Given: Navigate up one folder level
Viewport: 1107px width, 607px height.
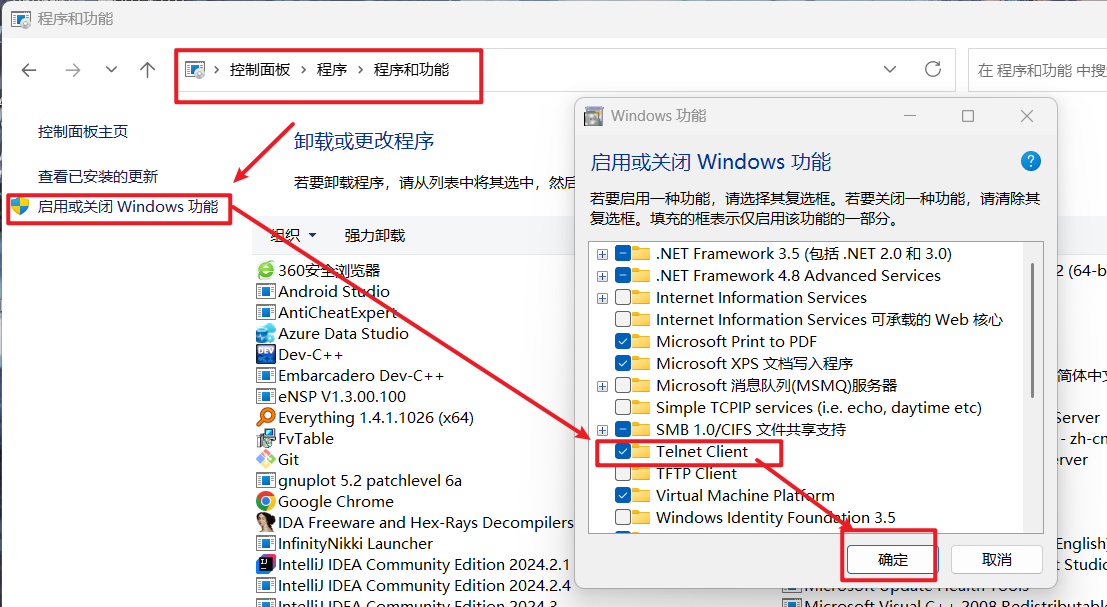Looking at the screenshot, I should [x=147, y=70].
